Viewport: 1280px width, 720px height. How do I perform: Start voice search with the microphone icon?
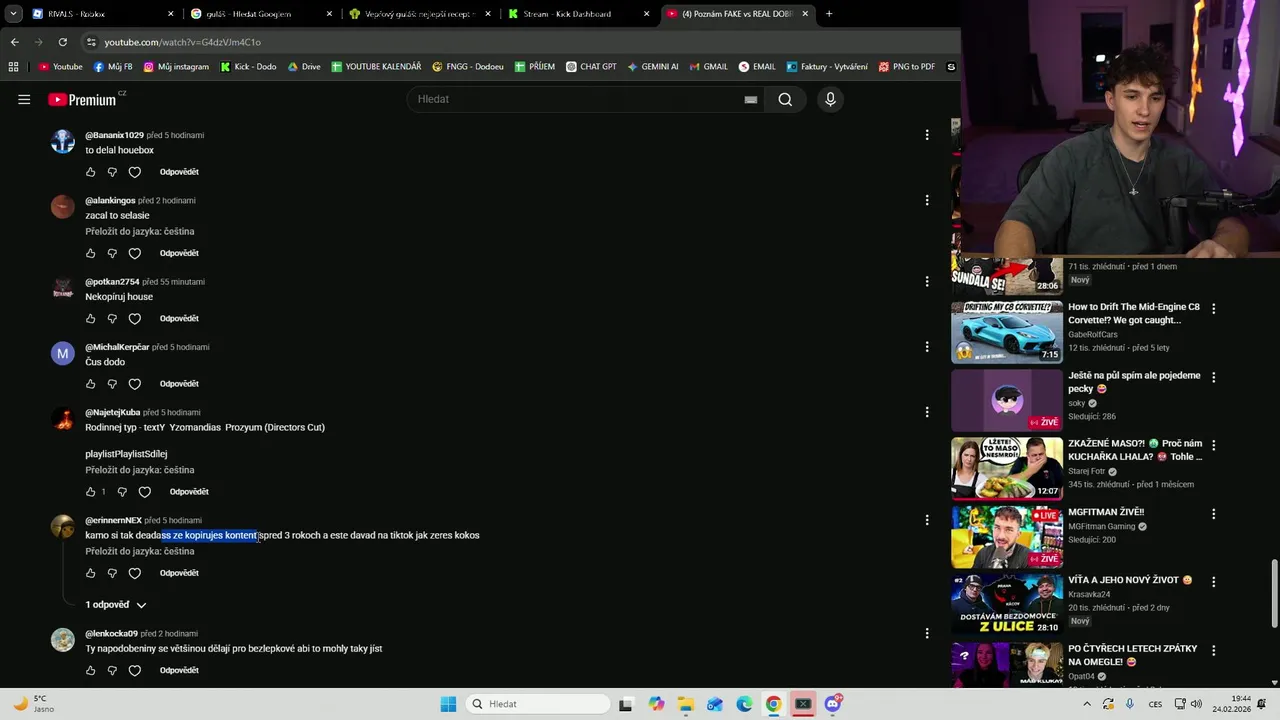point(830,99)
